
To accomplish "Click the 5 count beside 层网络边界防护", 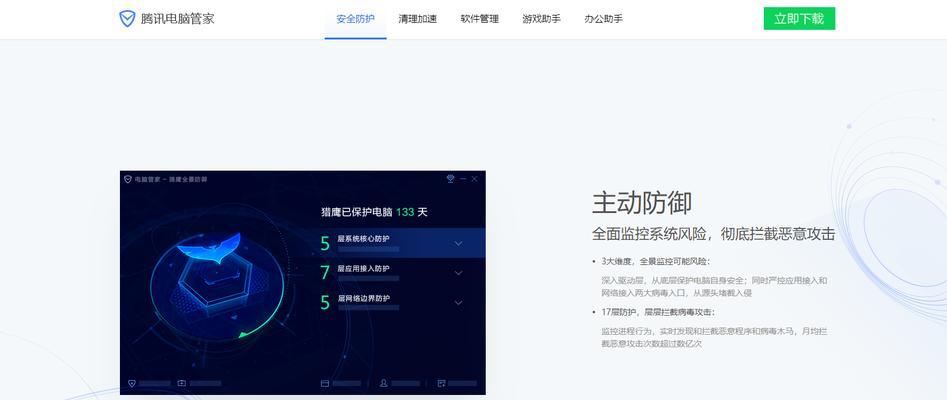I will click(325, 302).
